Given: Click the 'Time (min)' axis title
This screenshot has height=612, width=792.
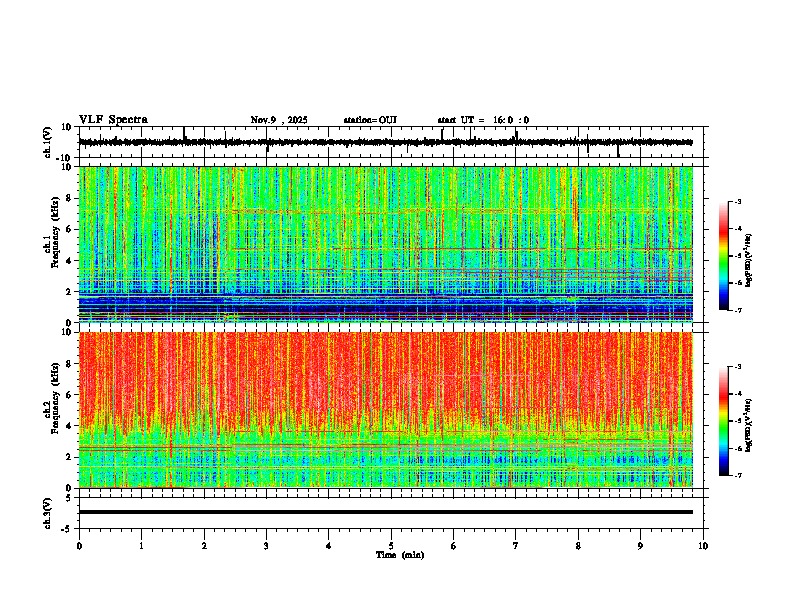Looking at the screenshot, I should pyautogui.click(x=400, y=555).
